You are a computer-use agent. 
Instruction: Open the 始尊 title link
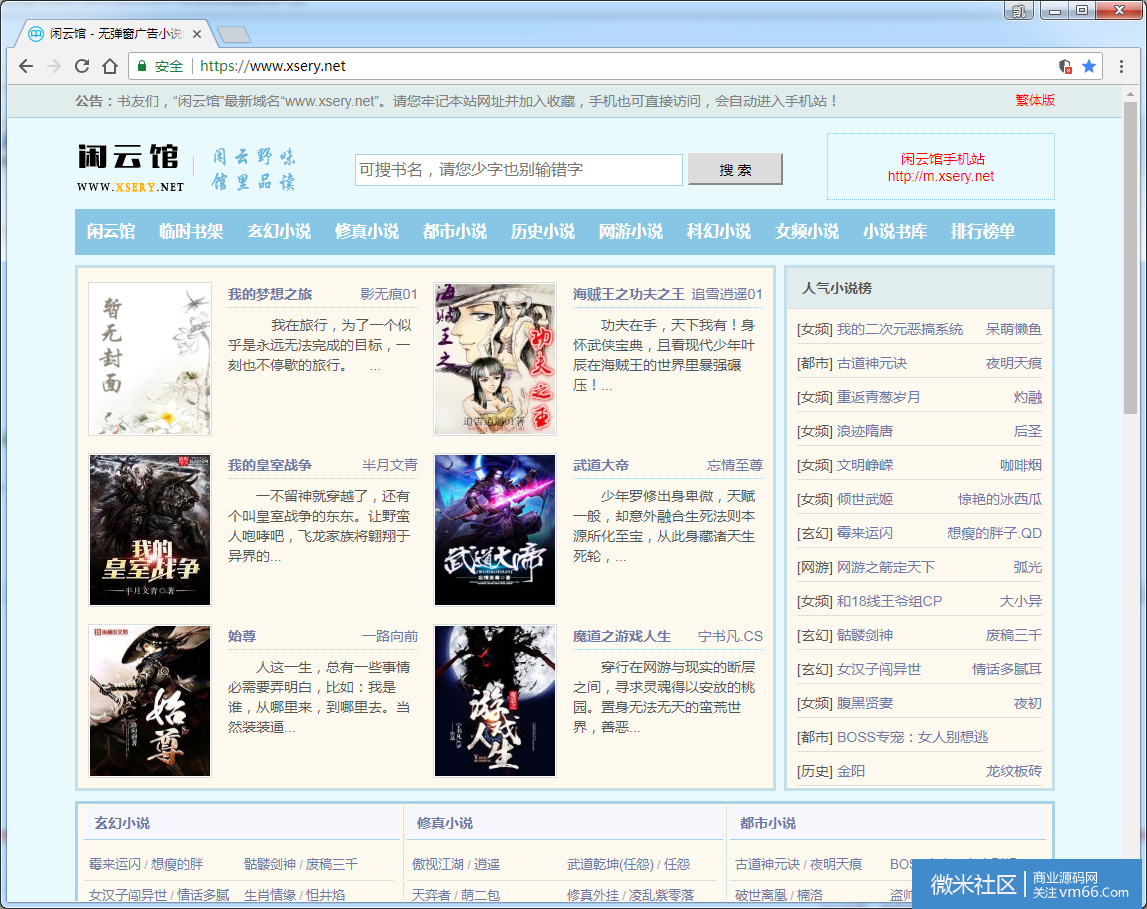(x=242, y=636)
